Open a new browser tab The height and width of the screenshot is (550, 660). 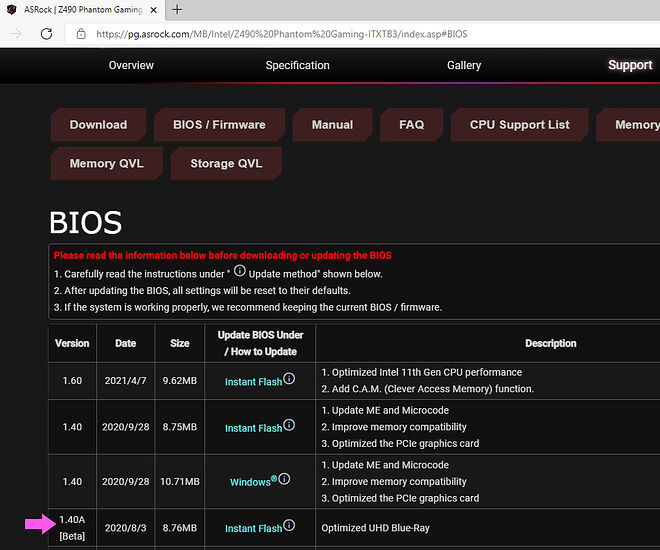pos(177,10)
